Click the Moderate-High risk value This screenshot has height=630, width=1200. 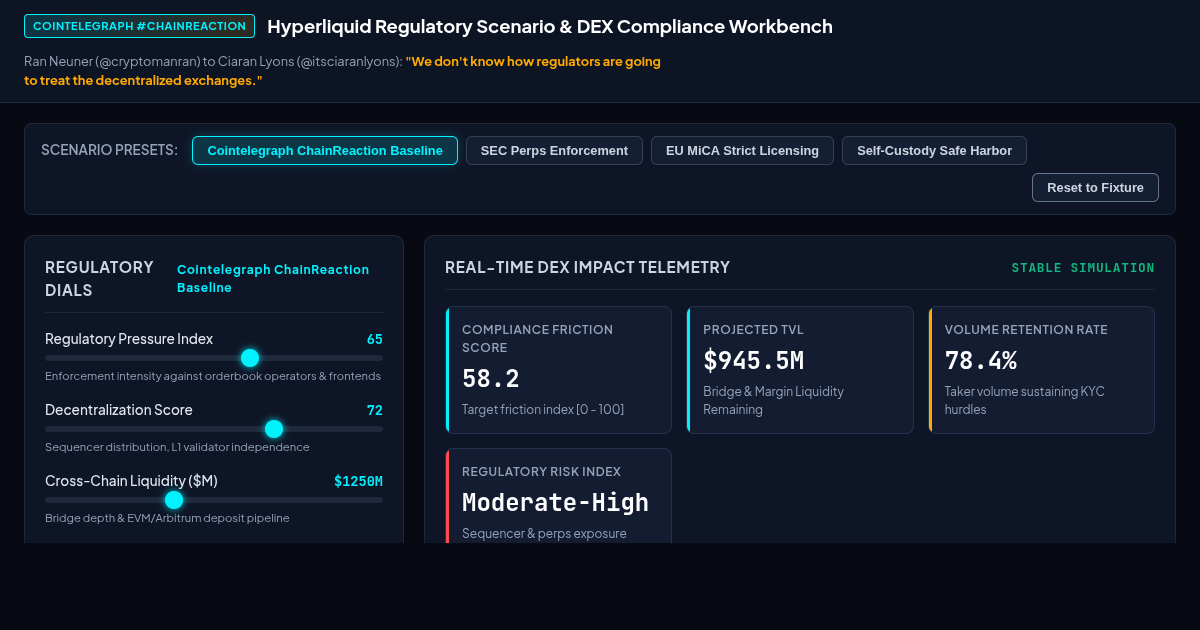point(555,503)
